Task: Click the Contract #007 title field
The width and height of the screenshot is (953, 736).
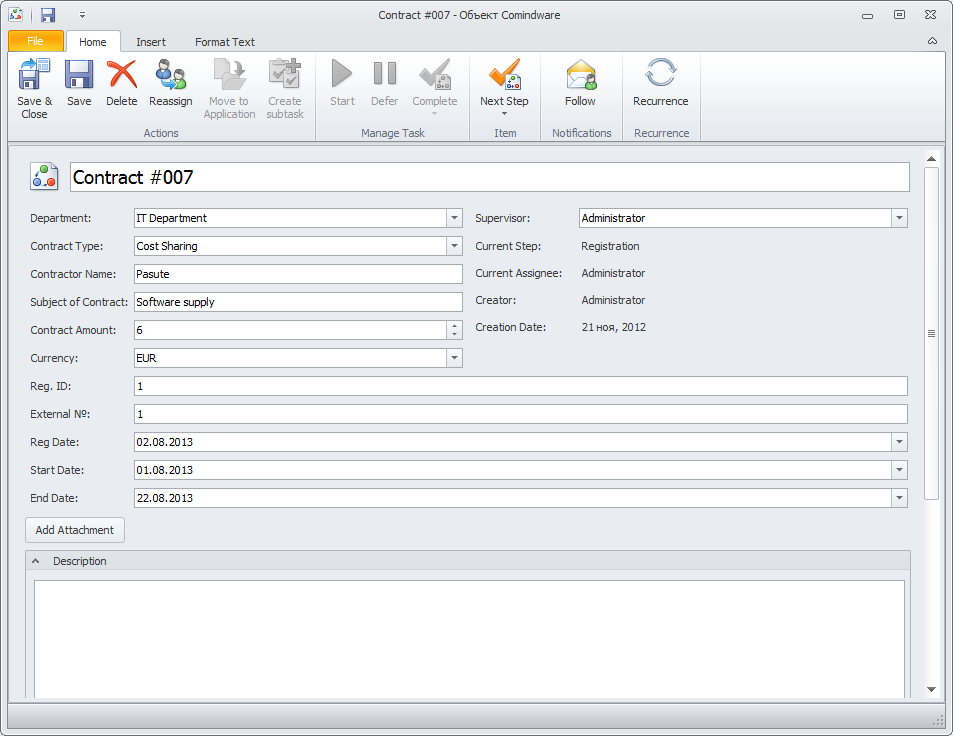Action: click(489, 177)
